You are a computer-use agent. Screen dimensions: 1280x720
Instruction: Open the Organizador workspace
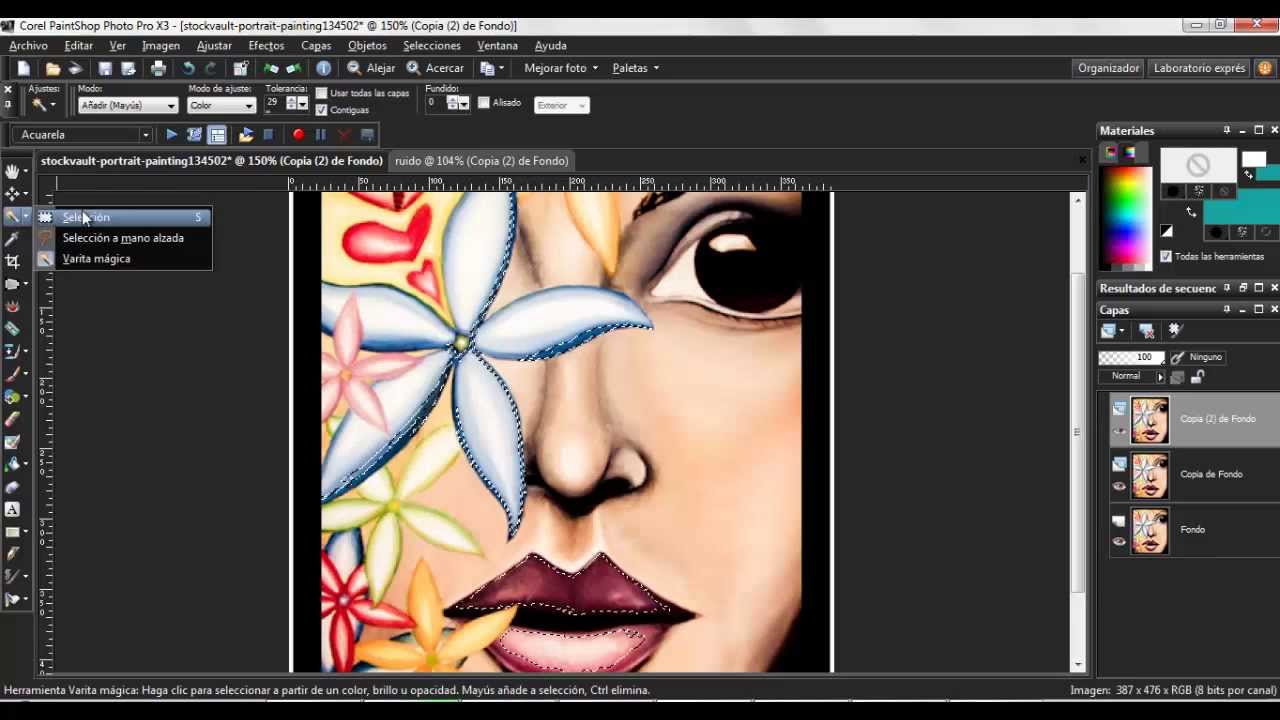[x=1108, y=68]
